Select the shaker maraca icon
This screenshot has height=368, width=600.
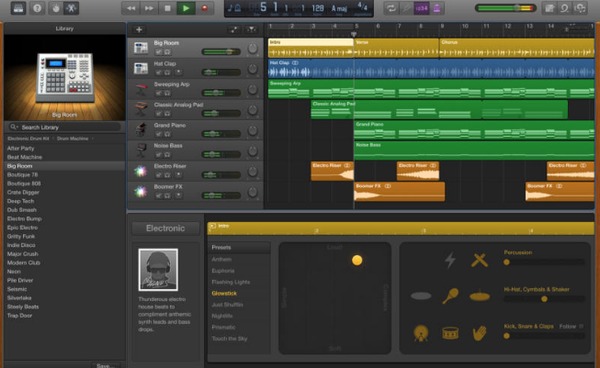pos(450,296)
